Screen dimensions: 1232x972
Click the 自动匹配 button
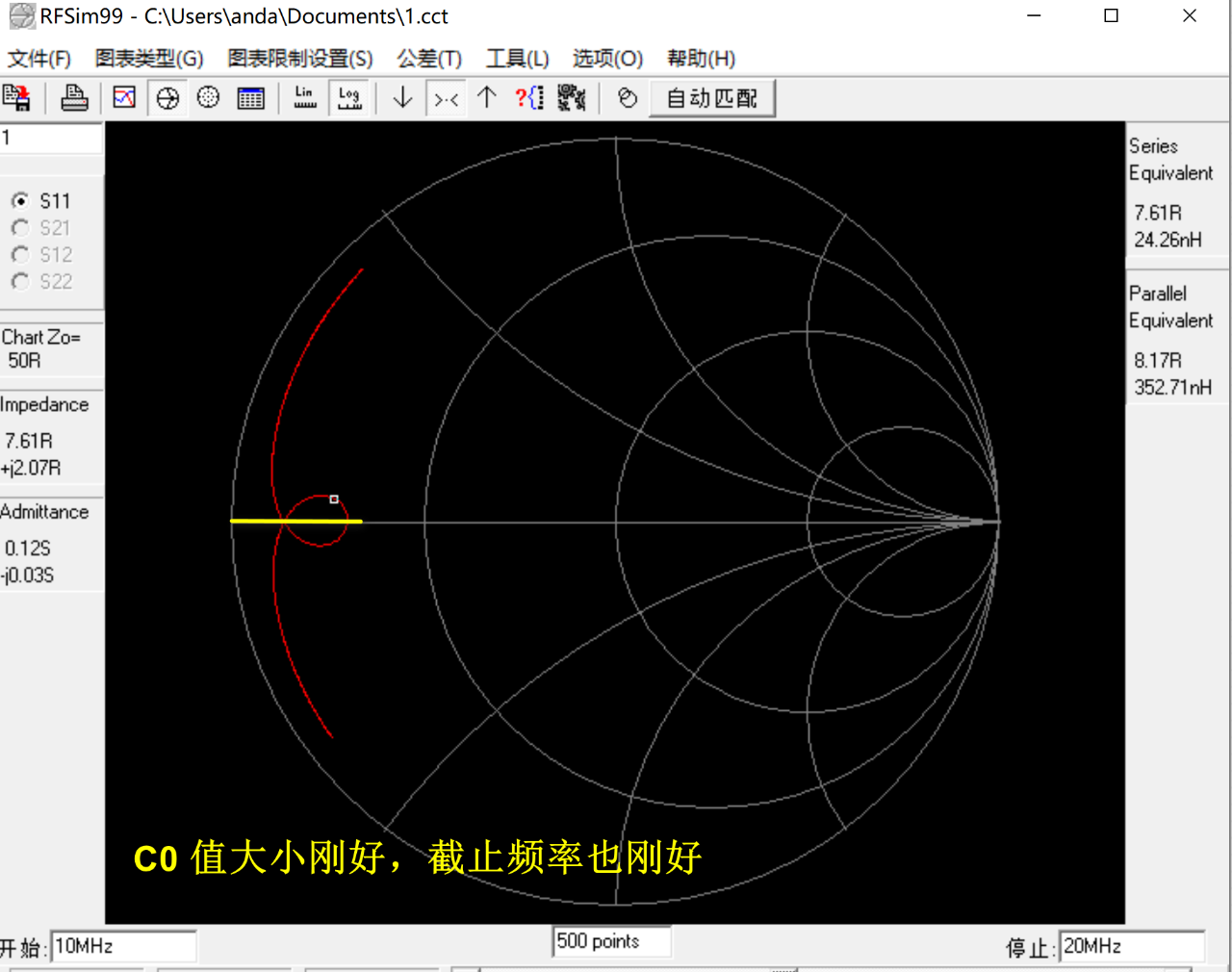(712, 98)
